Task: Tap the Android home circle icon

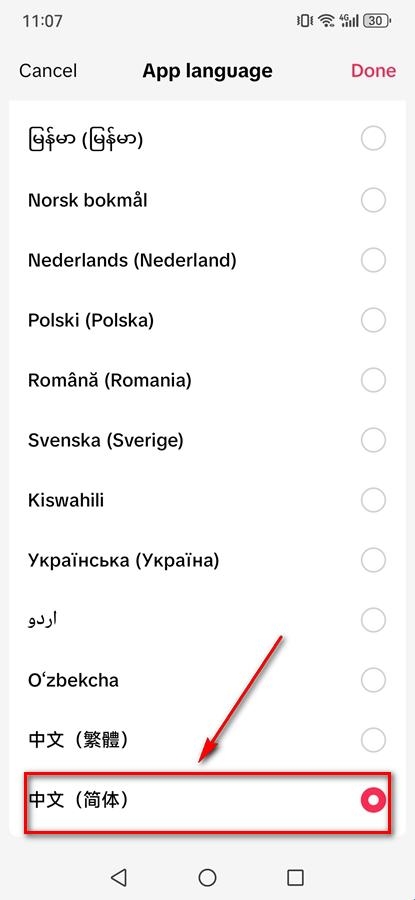Action: point(207,877)
